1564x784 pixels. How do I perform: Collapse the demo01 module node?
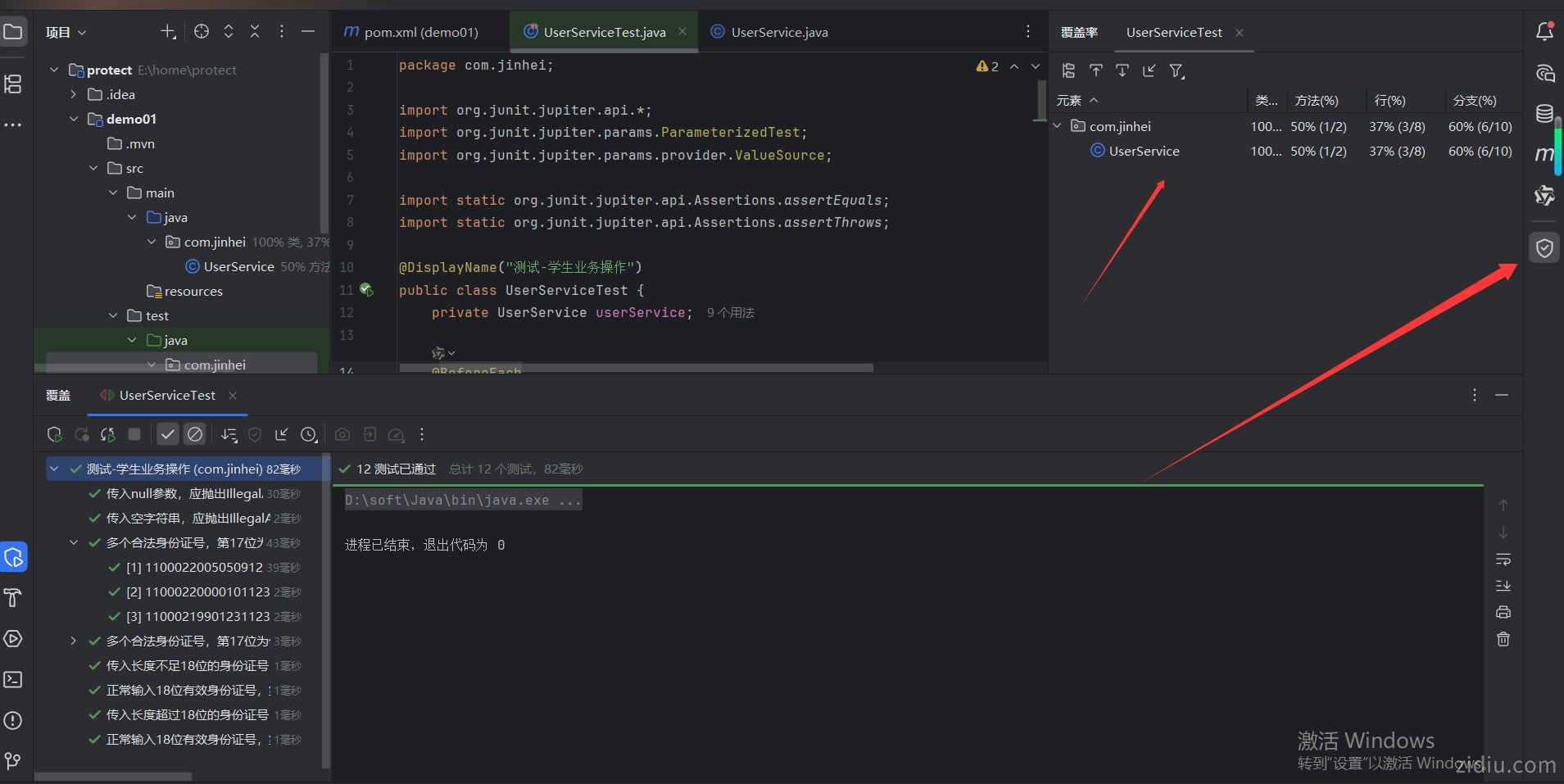point(74,119)
